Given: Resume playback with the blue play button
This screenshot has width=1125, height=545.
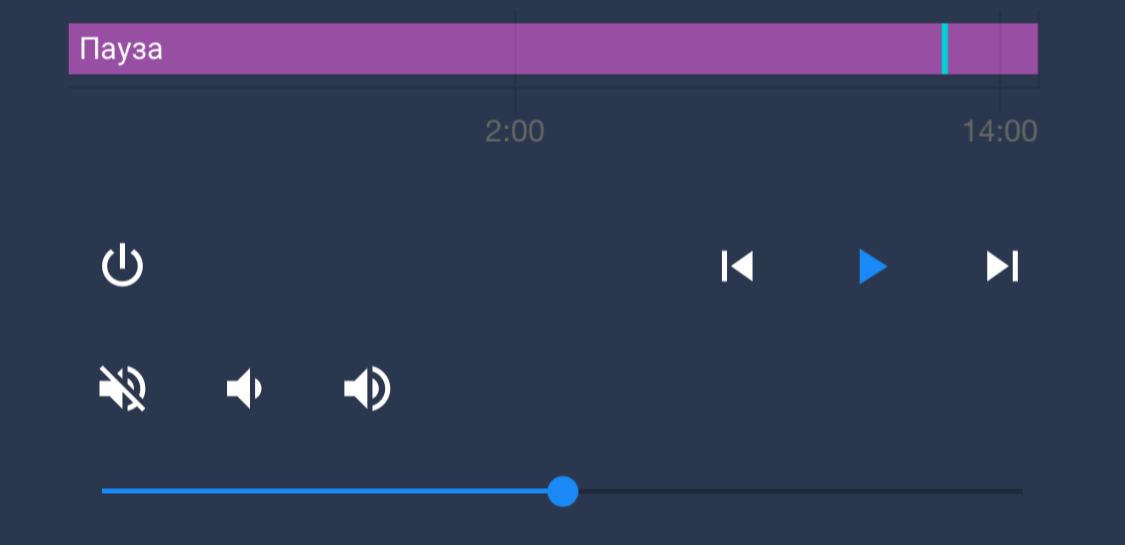Looking at the screenshot, I should [872, 267].
